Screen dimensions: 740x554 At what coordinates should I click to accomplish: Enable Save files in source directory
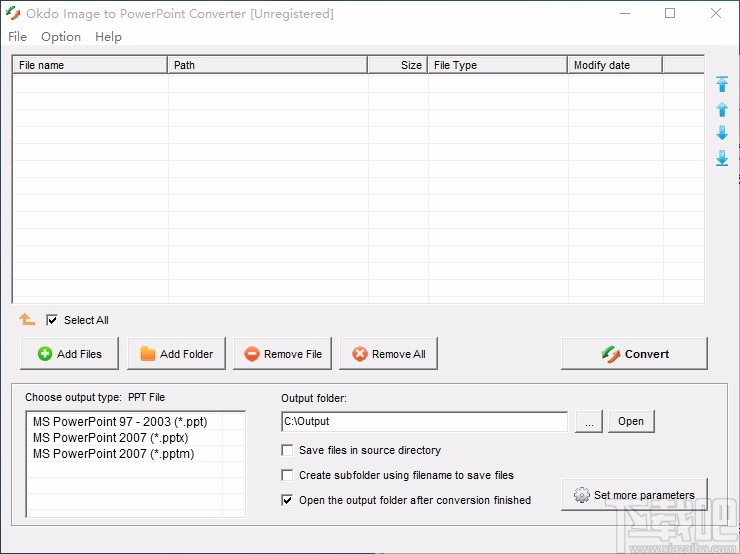[x=287, y=450]
